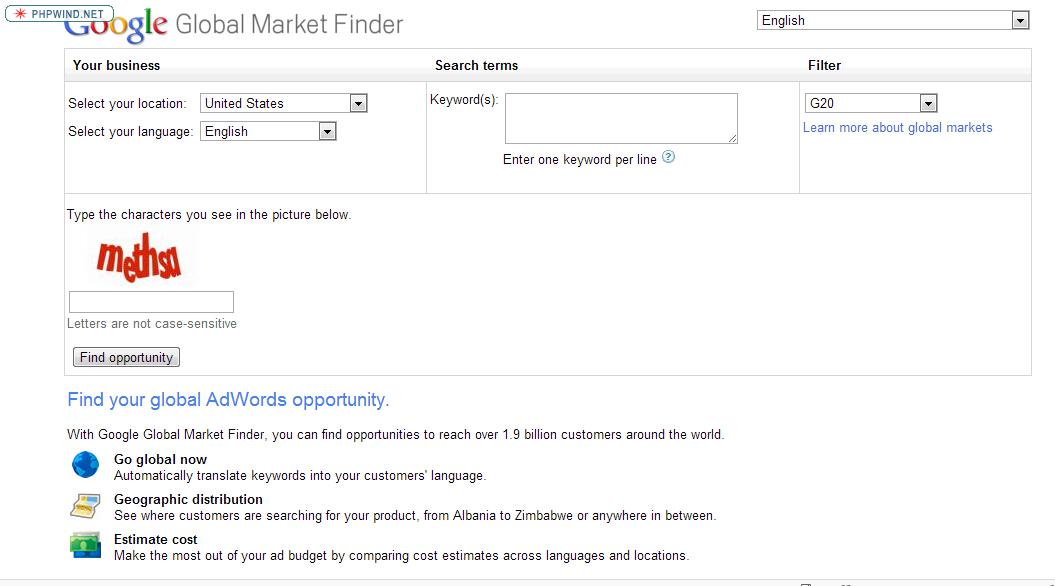Click the green money Estimate cost icon
The height and width of the screenshot is (586, 1055).
(85, 545)
